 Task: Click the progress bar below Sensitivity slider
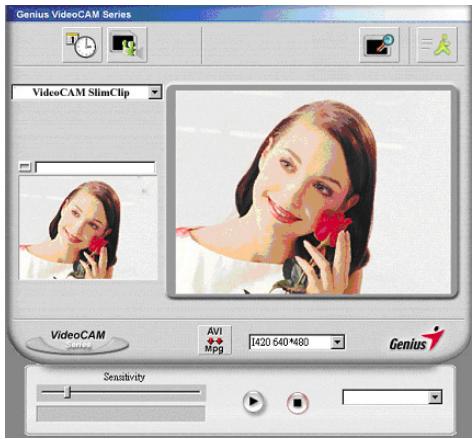(121, 414)
